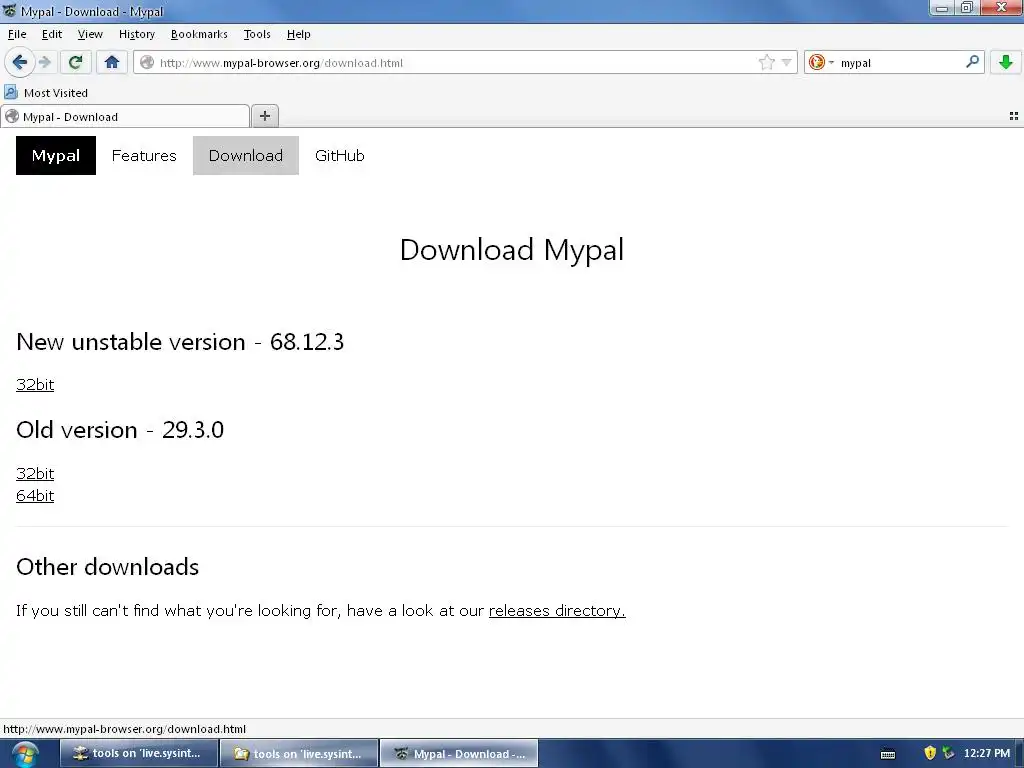This screenshot has height=768, width=1024.
Task: Switch to second tools on live.sysint folder window
Action: [x=300, y=754]
